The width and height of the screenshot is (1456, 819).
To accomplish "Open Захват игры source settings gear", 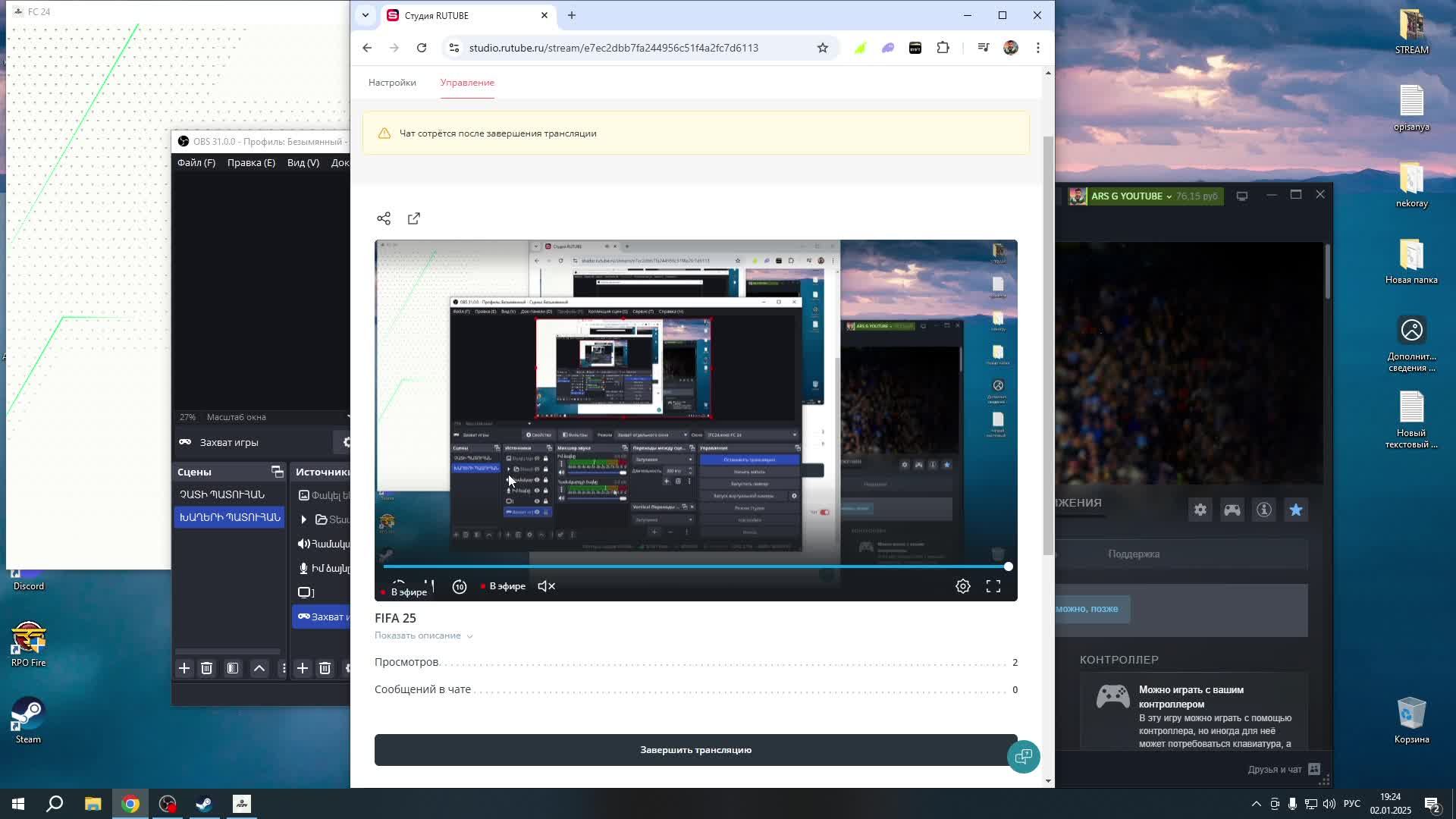I will (x=347, y=442).
